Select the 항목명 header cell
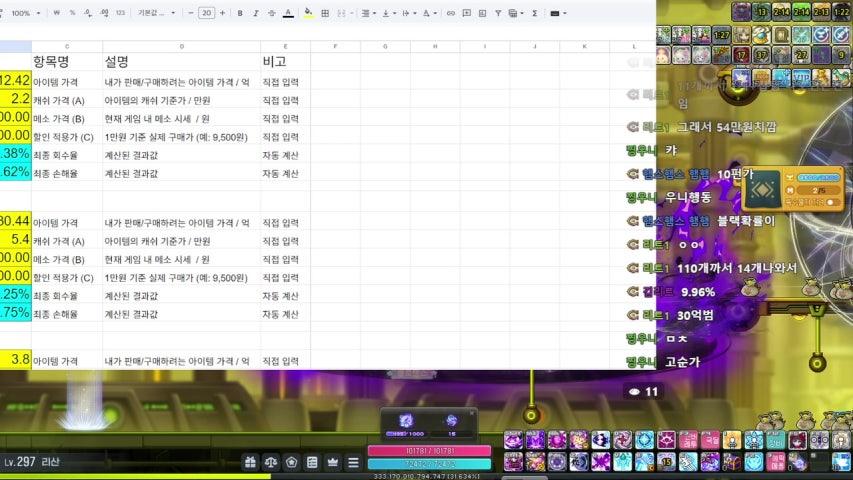This screenshot has height=480, width=853. (x=67, y=61)
